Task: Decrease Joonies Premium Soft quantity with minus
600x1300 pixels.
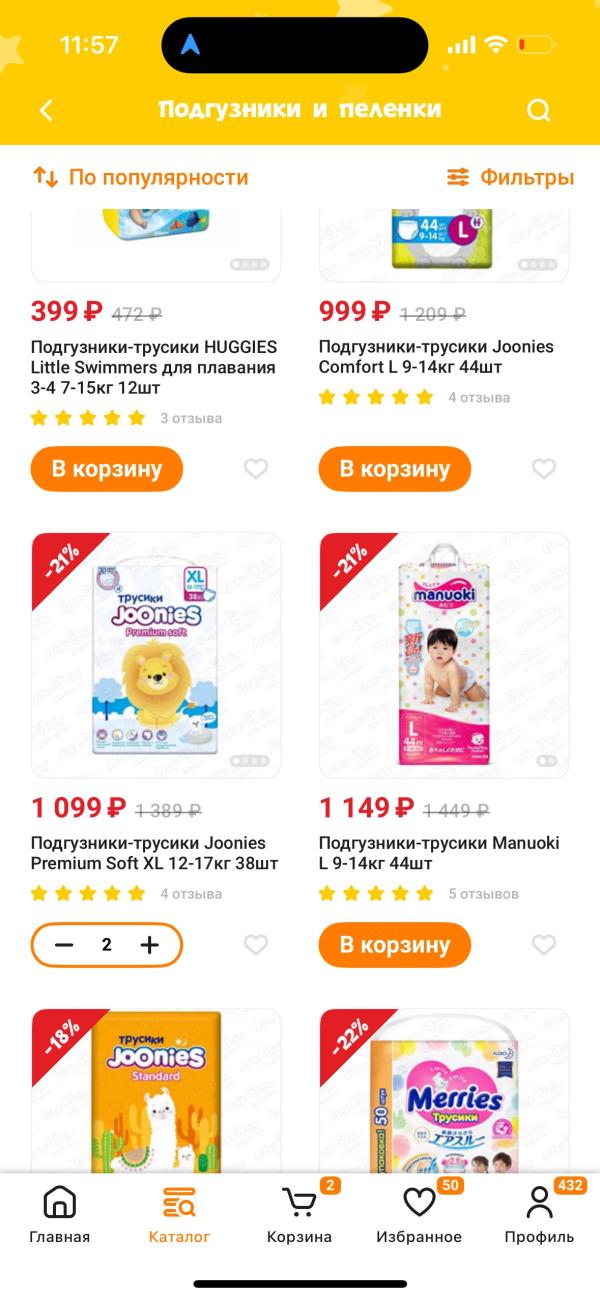Action: pos(65,945)
